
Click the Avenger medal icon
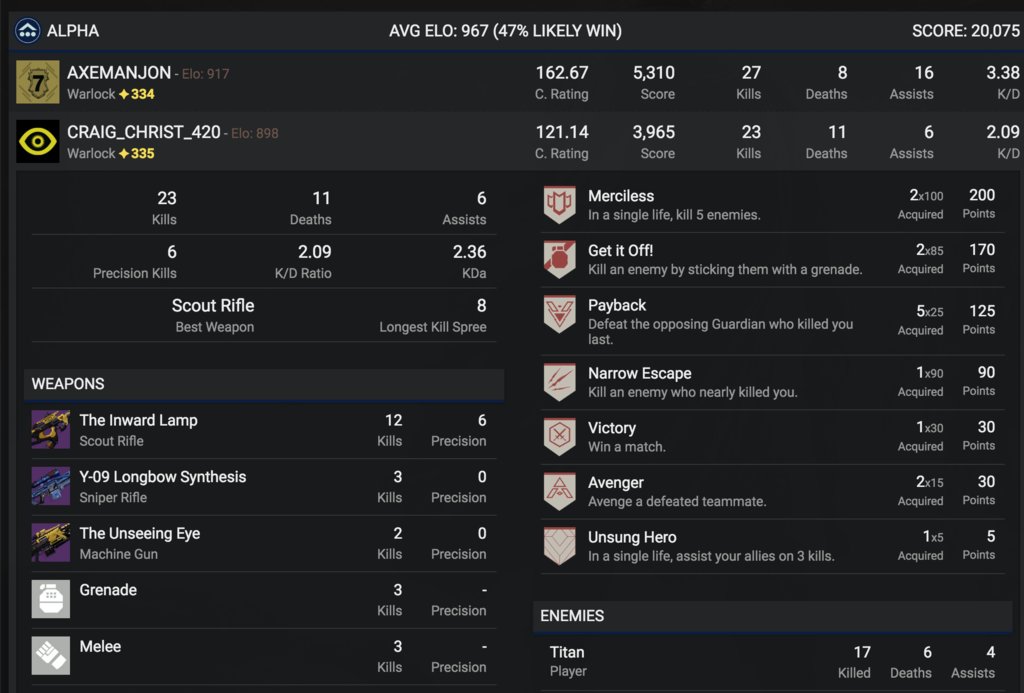pos(560,492)
